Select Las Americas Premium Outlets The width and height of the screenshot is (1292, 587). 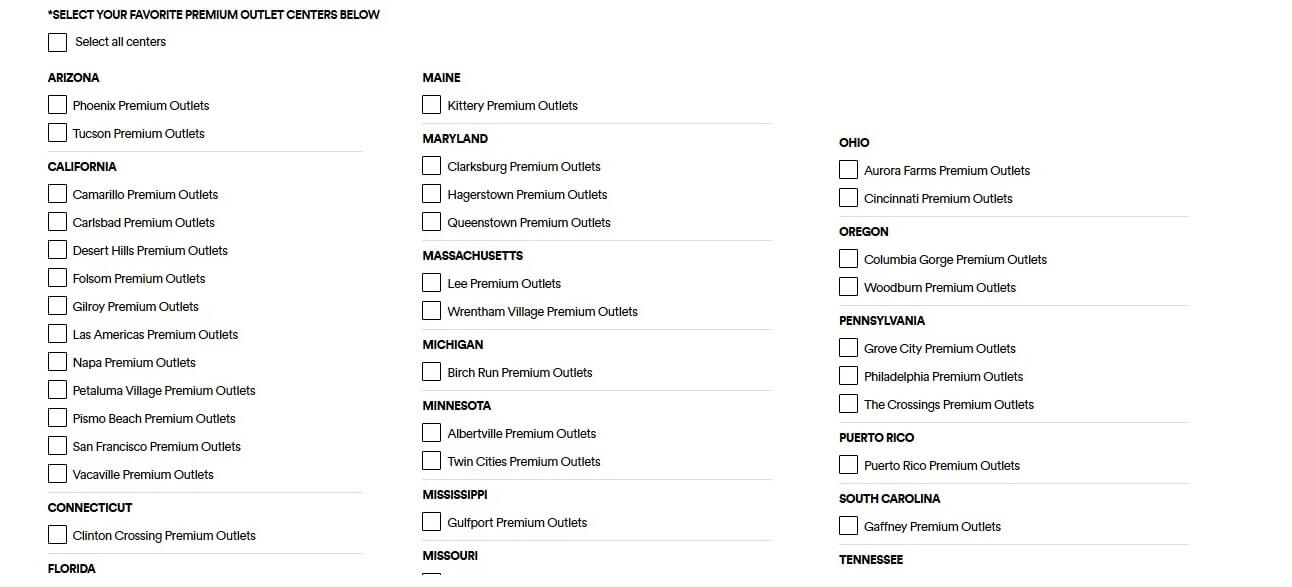(x=57, y=334)
